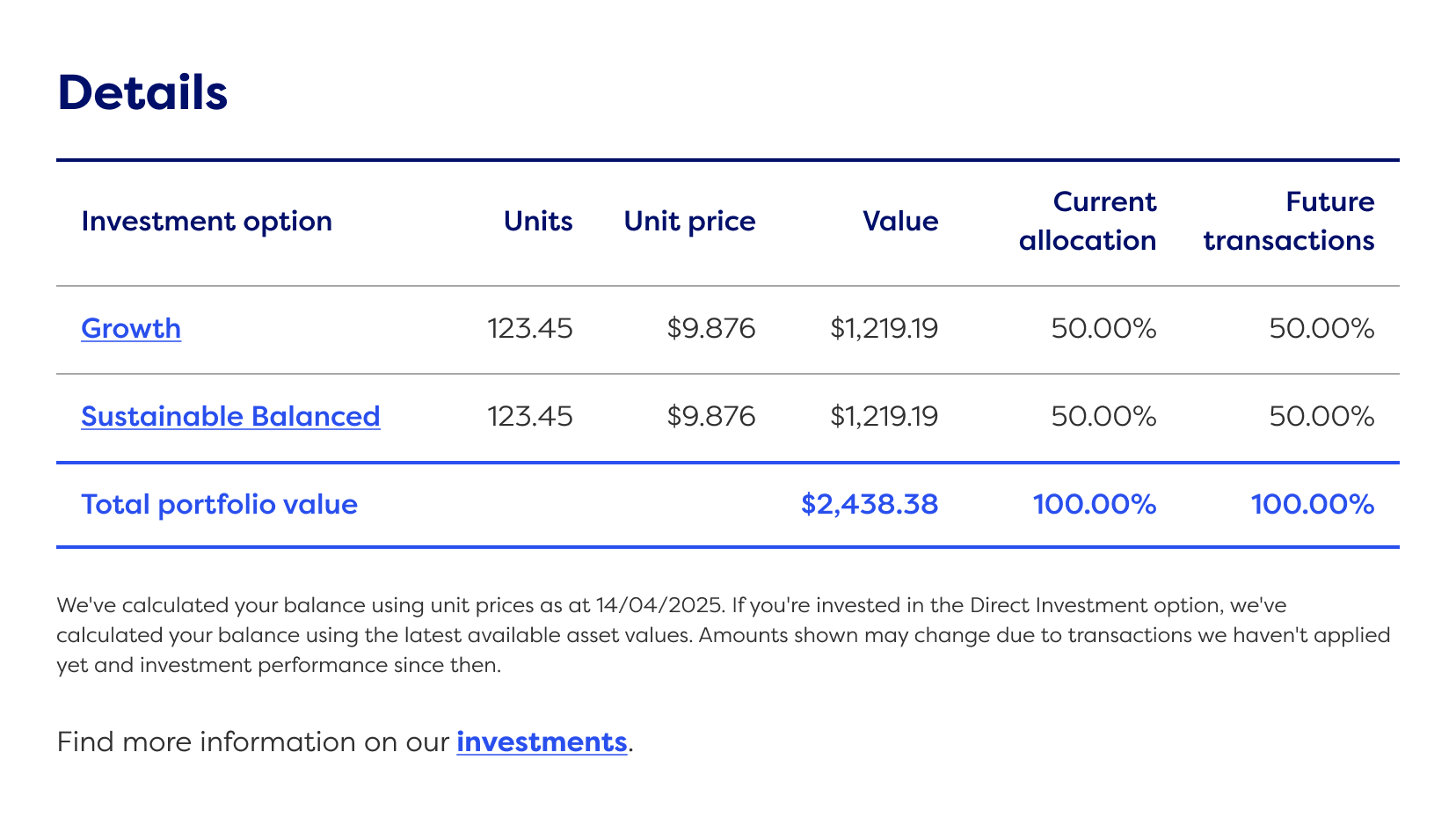The width and height of the screenshot is (1456, 818).
Task: Follow the investments link in the footer sentence
Action: pyautogui.click(x=541, y=741)
